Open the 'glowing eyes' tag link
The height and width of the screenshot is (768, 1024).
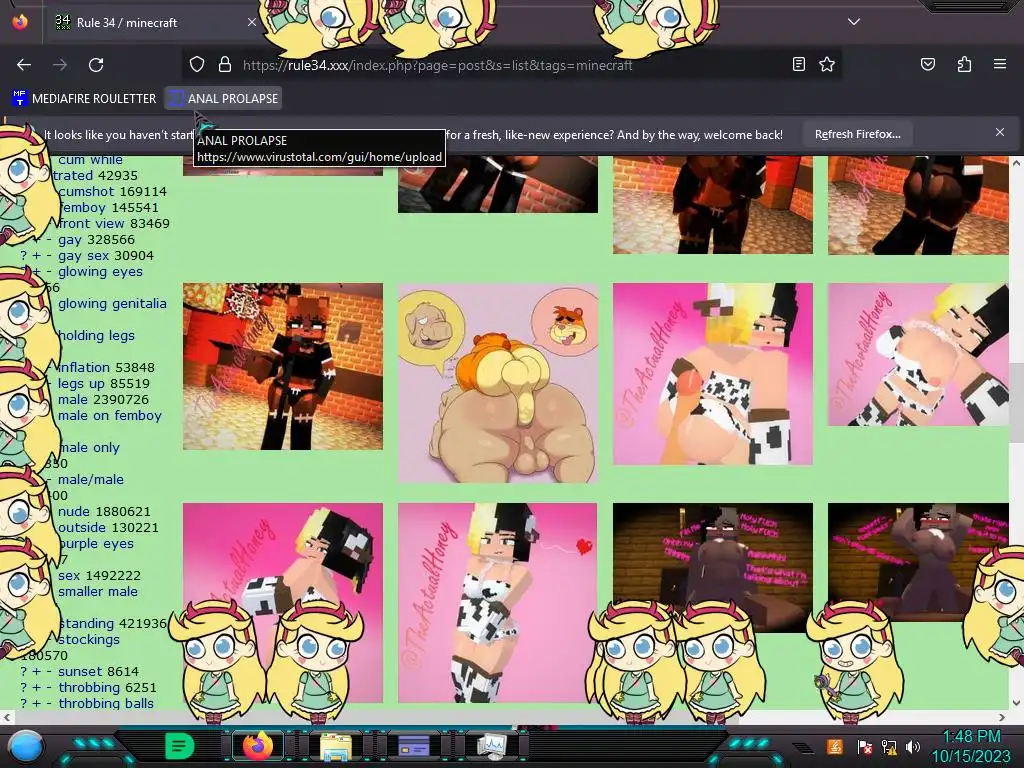click(x=100, y=272)
